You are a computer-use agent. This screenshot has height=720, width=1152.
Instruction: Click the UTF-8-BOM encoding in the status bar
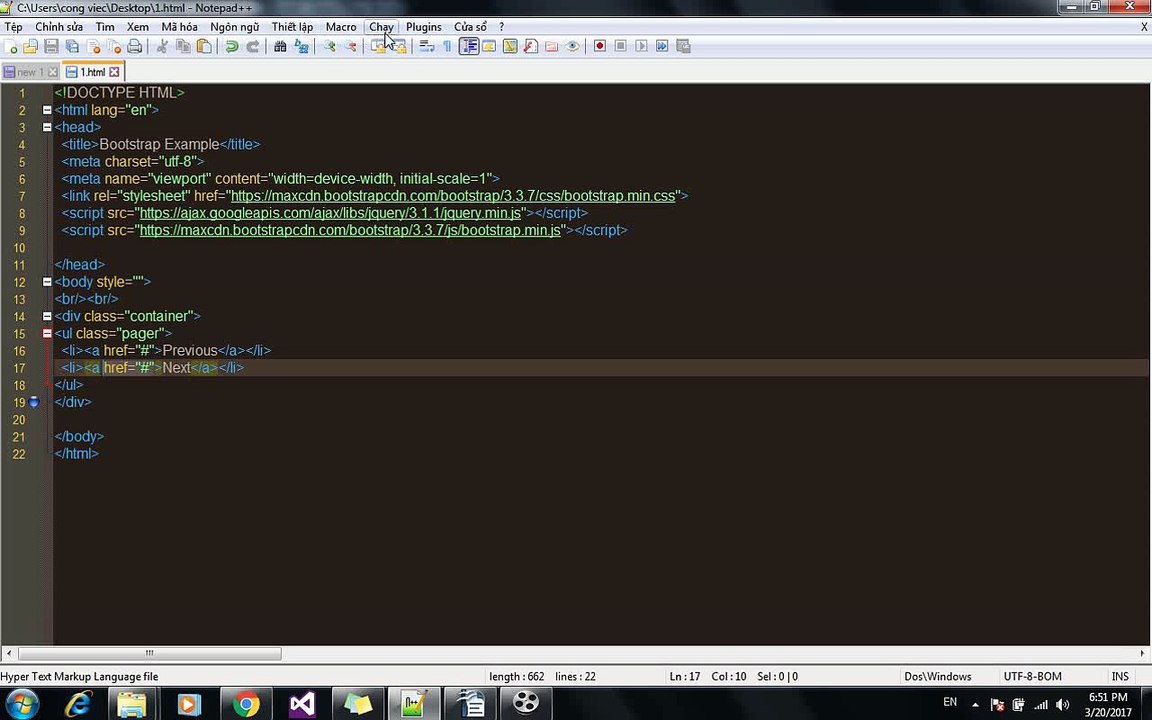[1032, 676]
